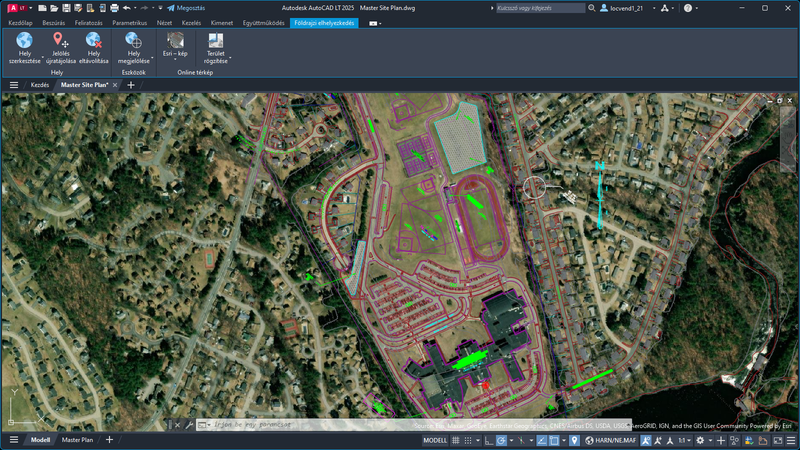This screenshot has height=450, width=800.
Task: Switch to the Master Plan layout tab
Action: pos(77,440)
